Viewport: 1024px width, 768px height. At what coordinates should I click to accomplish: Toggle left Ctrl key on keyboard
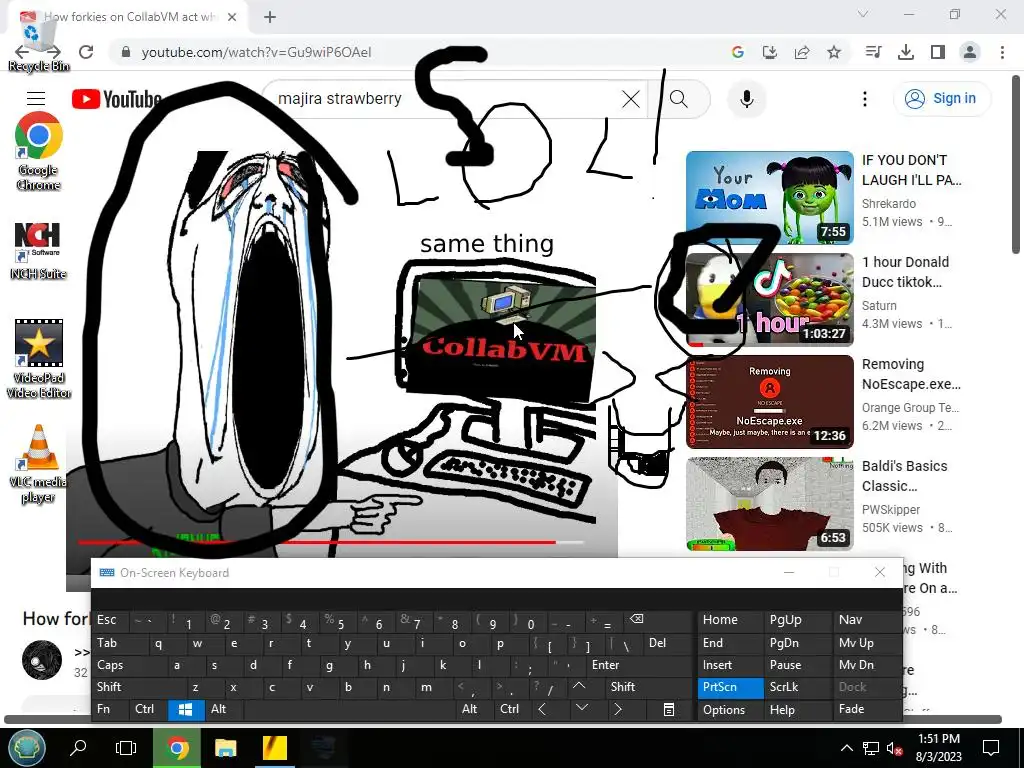click(x=148, y=709)
